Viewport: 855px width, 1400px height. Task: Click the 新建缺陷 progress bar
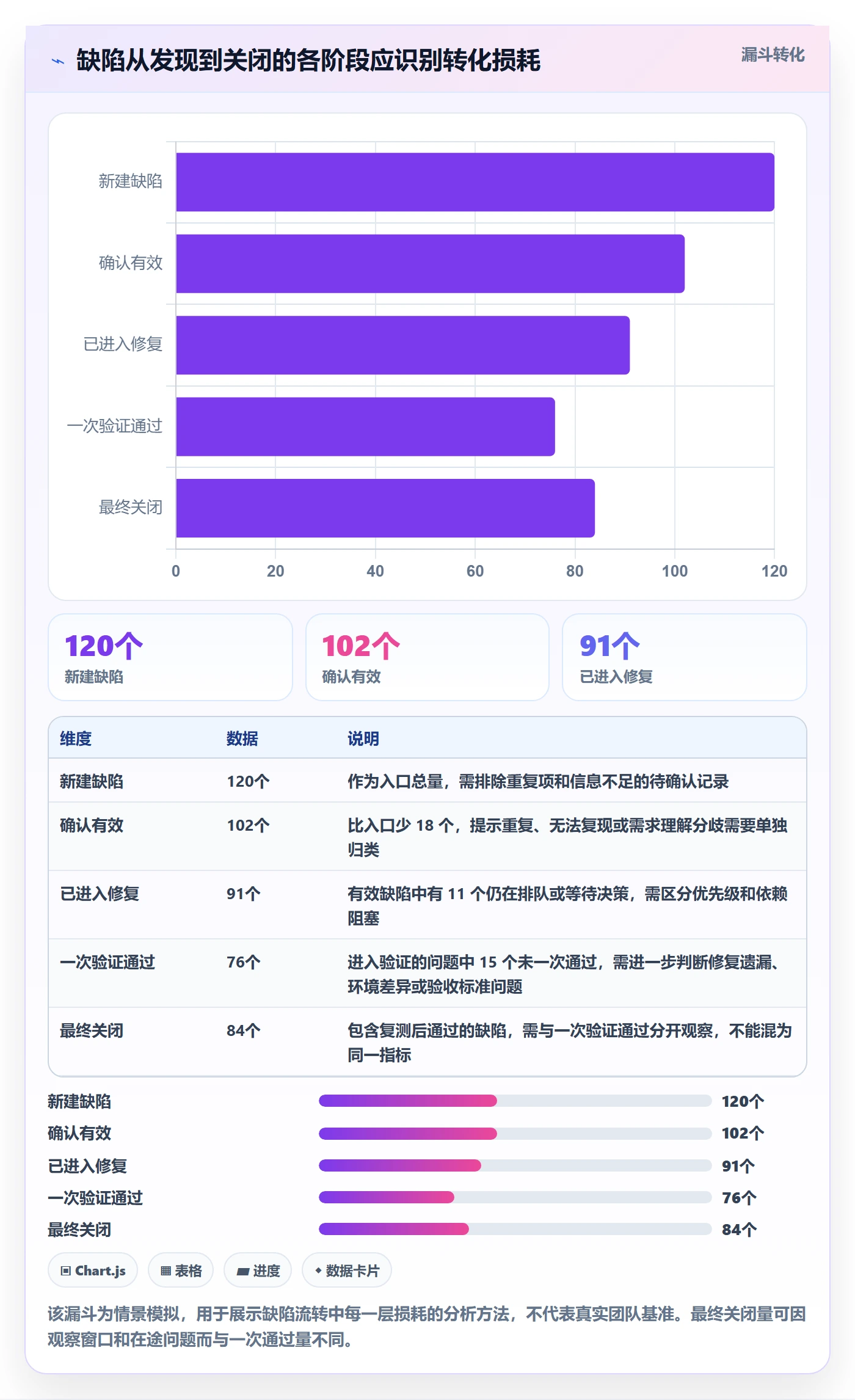(515, 1101)
